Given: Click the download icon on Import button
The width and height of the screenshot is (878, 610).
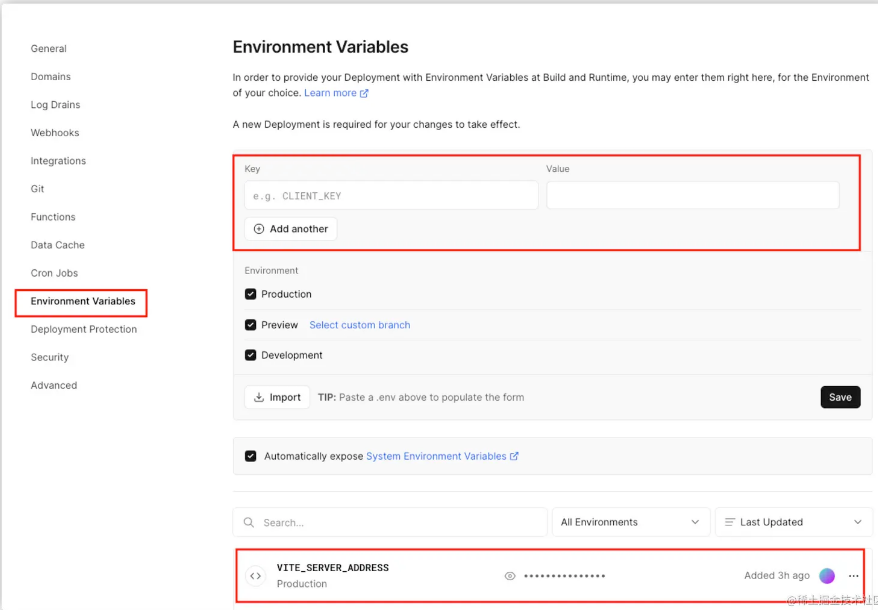Looking at the screenshot, I should pyautogui.click(x=259, y=397).
